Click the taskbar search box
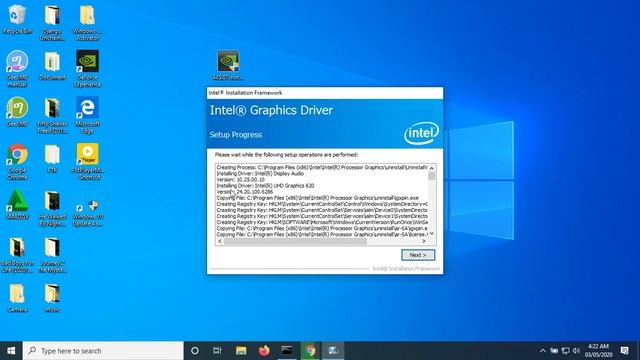 103,351
